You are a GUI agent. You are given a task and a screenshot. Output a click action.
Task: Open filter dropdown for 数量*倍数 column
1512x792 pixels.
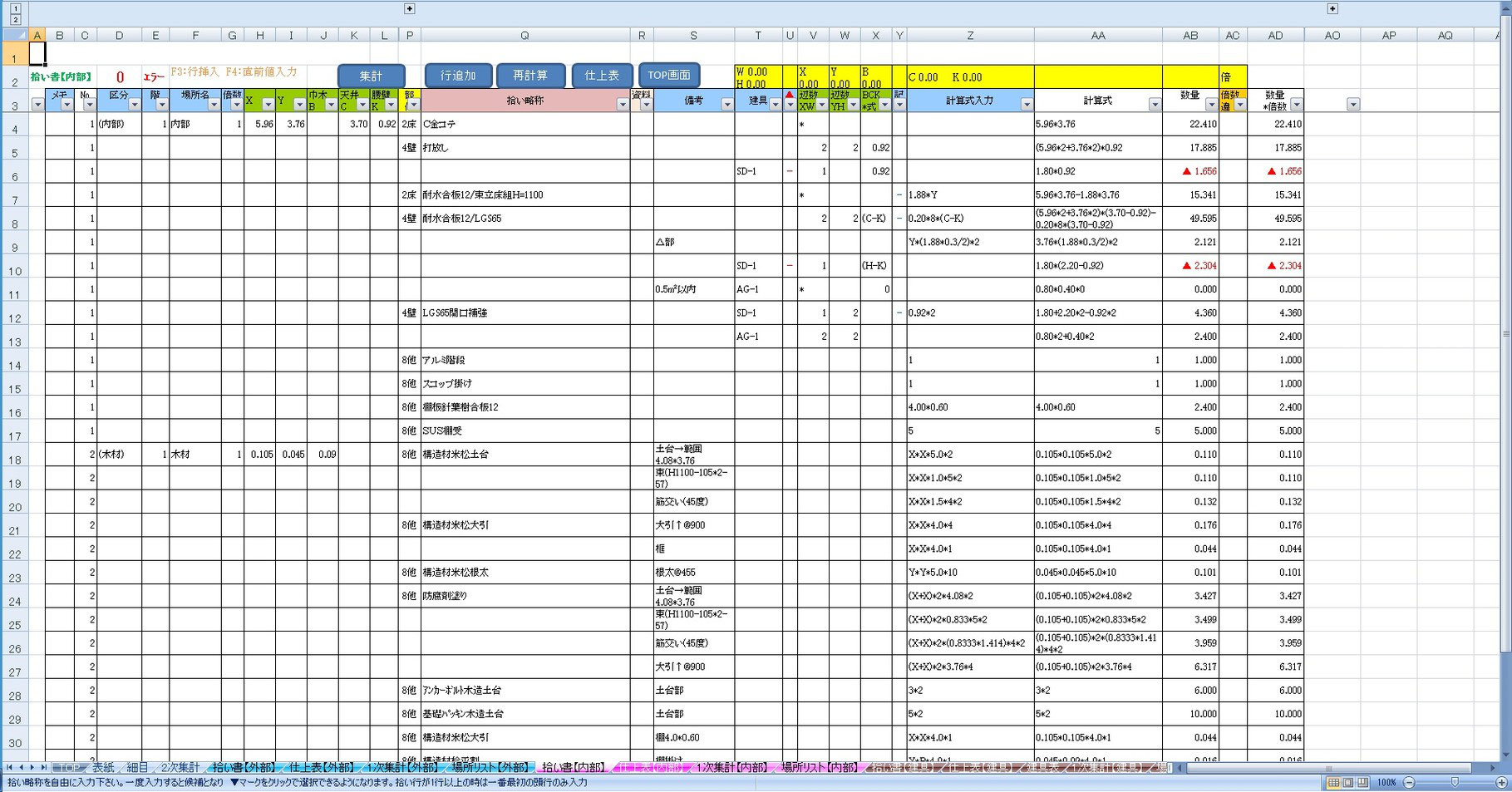1297,105
